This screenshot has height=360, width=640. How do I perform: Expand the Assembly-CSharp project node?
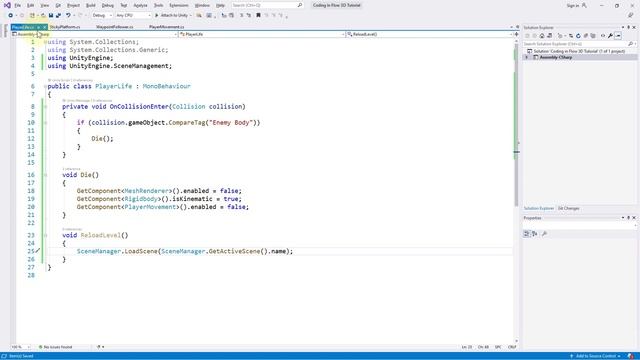pos(527,58)
